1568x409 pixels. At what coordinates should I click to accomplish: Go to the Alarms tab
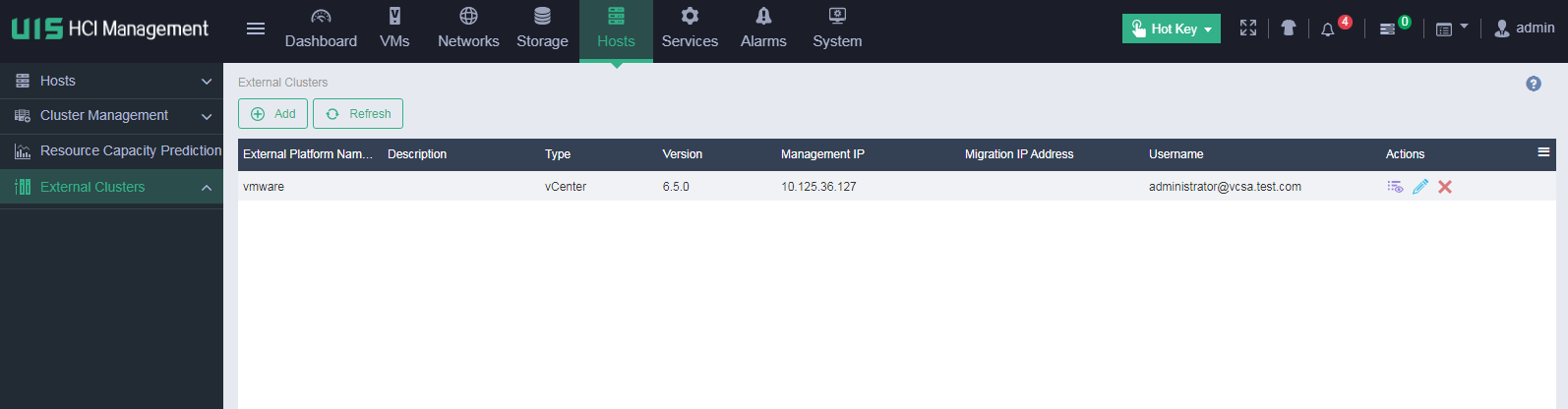click(763, 29)
